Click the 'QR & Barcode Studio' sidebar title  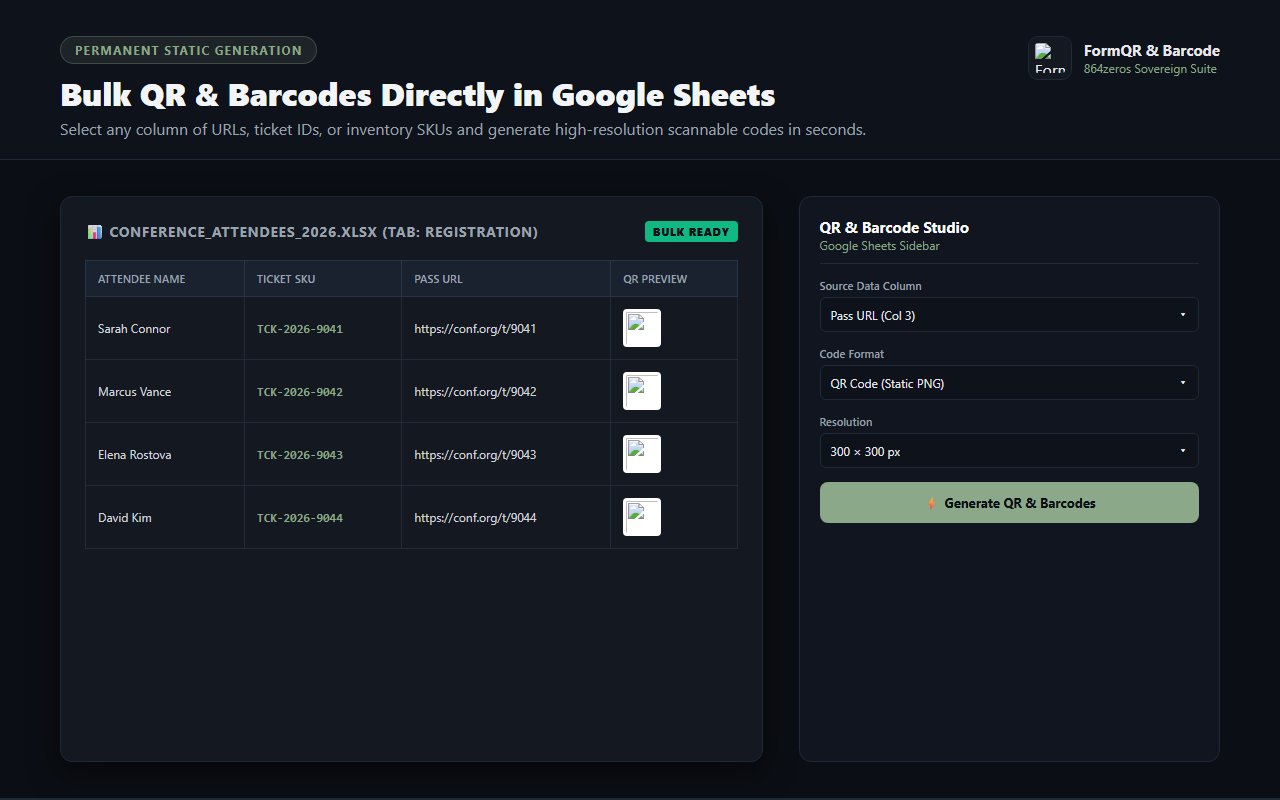[x=894, y=228]
